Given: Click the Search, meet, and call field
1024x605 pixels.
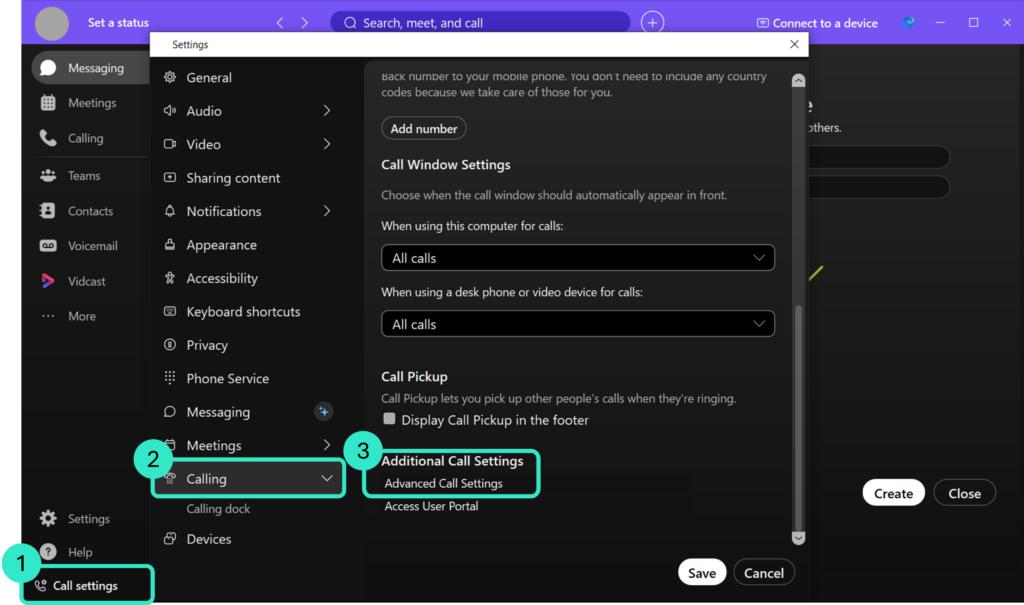Looking at the screenshot, I should [480, 23].
